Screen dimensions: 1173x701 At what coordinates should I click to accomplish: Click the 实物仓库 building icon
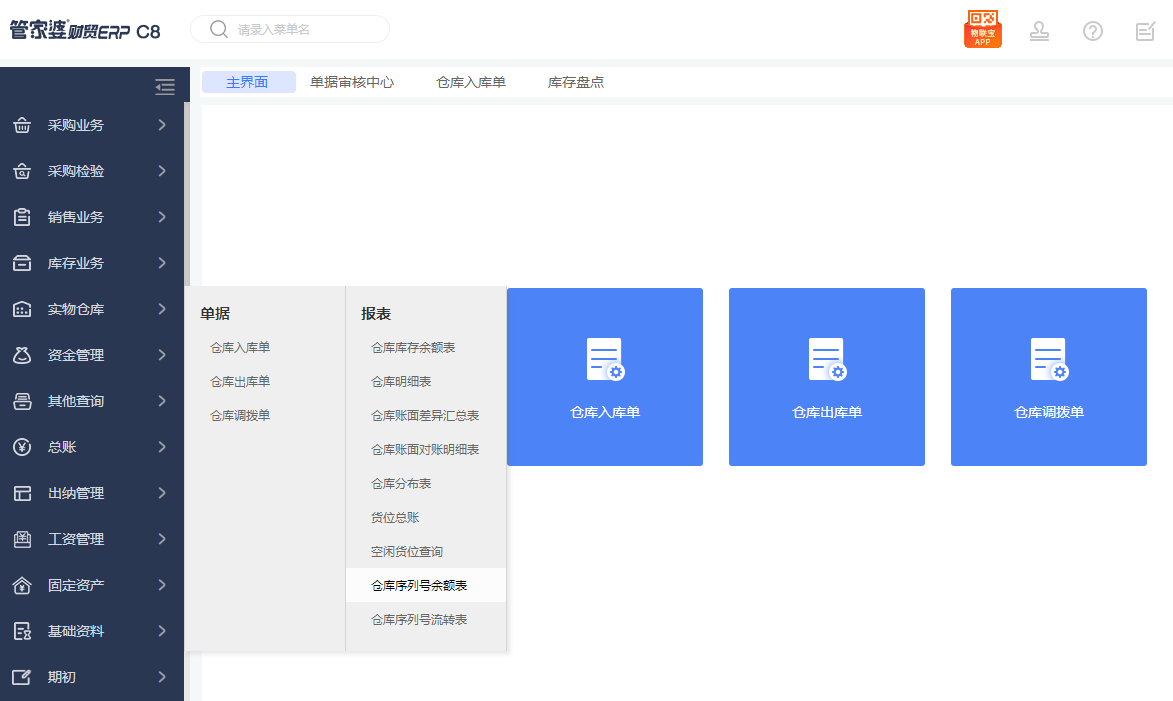pos(22,309)
